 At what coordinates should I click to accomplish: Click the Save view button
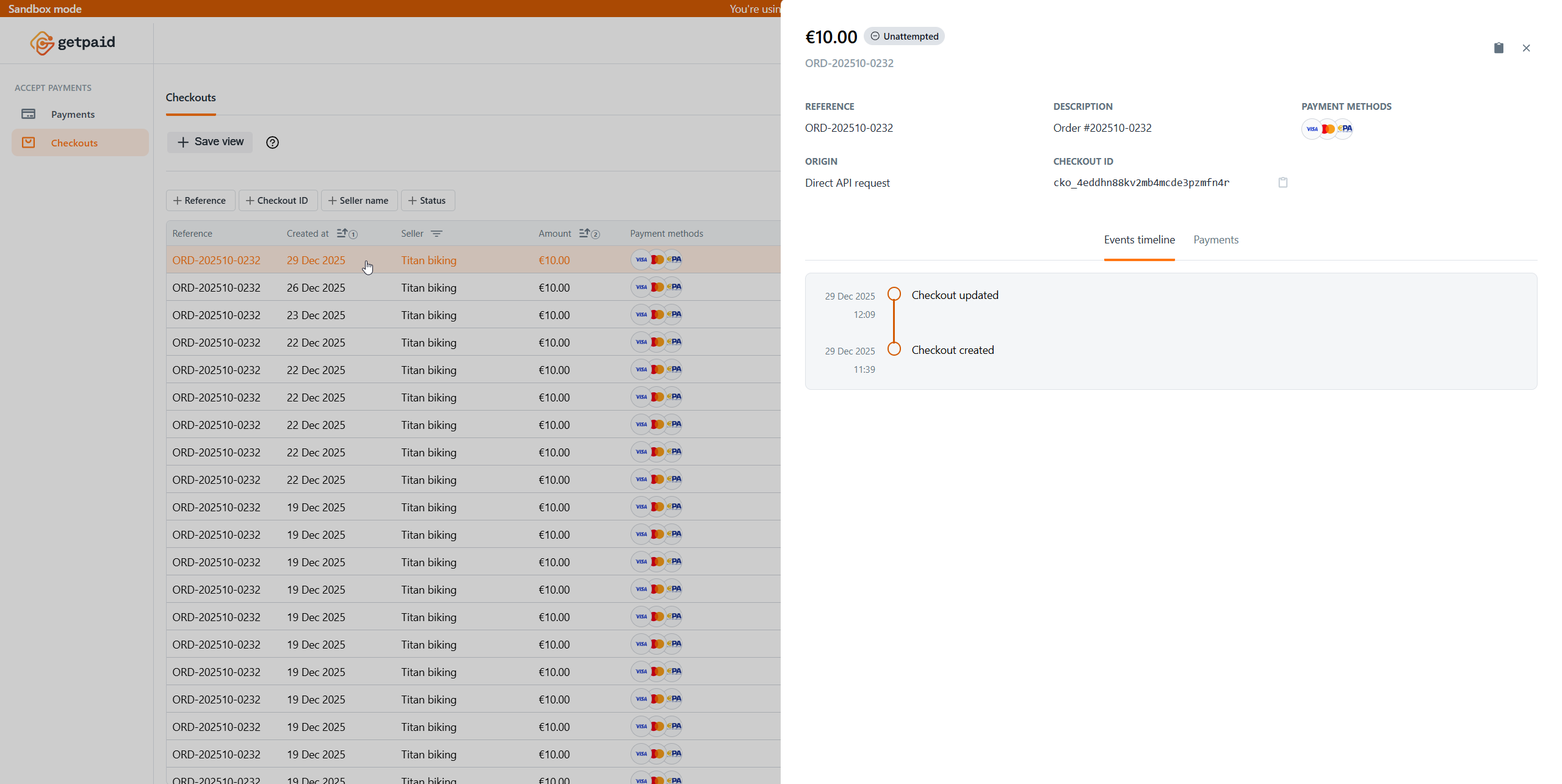point(209,142)
